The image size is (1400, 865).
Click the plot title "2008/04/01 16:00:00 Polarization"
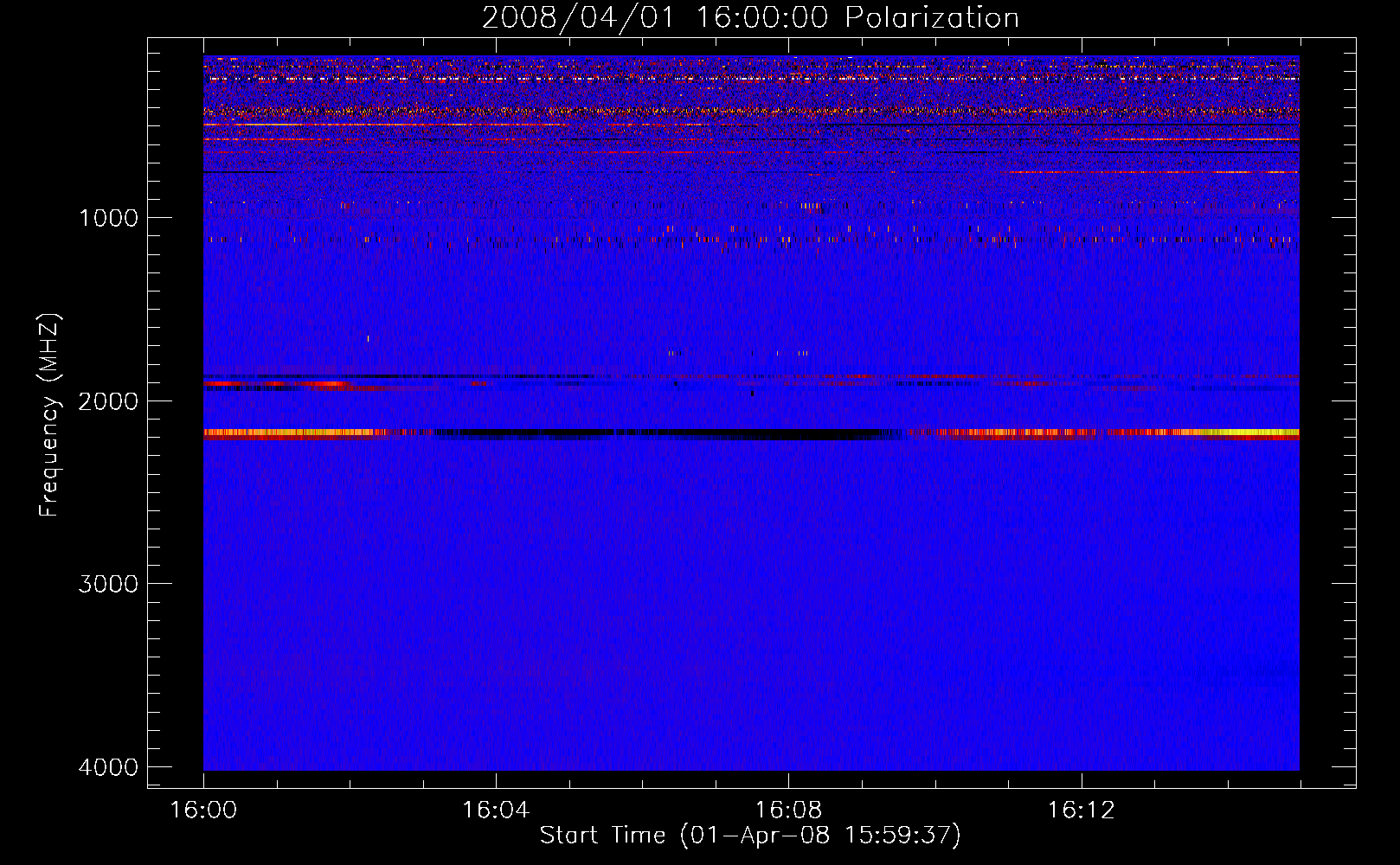[750, 17]
